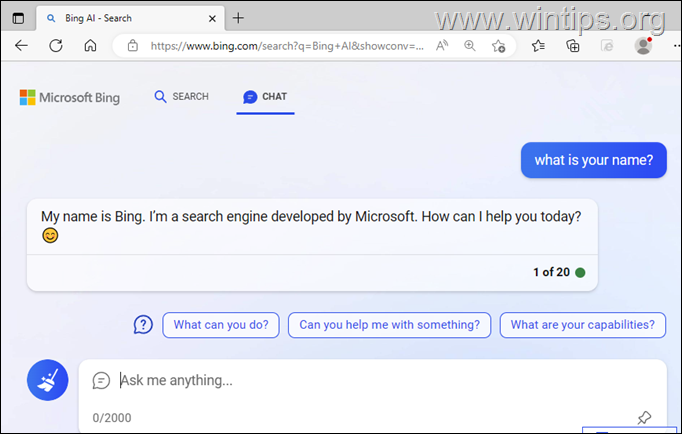Start Read Aloud from address bar
Image resolution: width=682 pixels, height=434 pixels.
pos(442,45)
